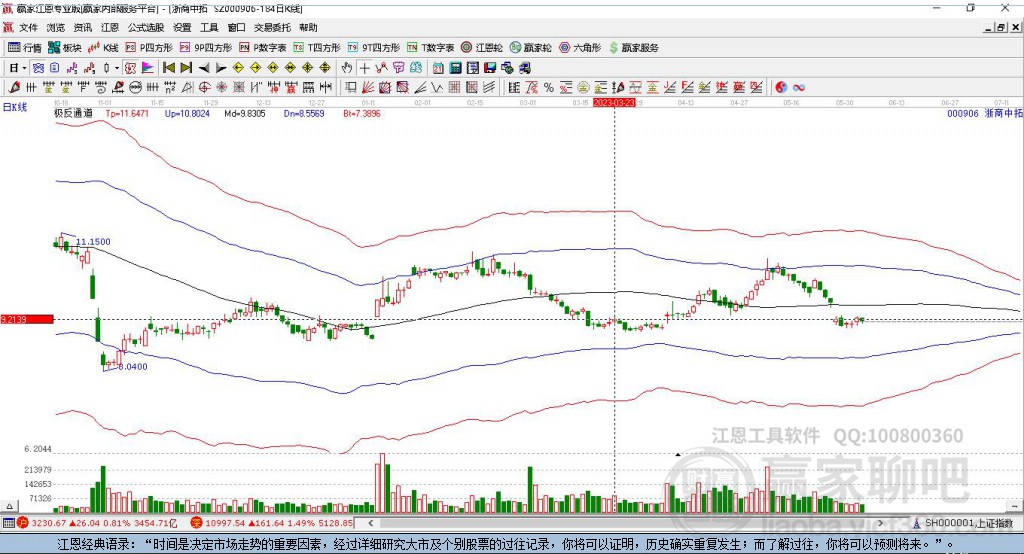Toggle the crosshair cursor tool
Screen dimensions: 1024x554
pyautogui.click(x=365, y=68)
